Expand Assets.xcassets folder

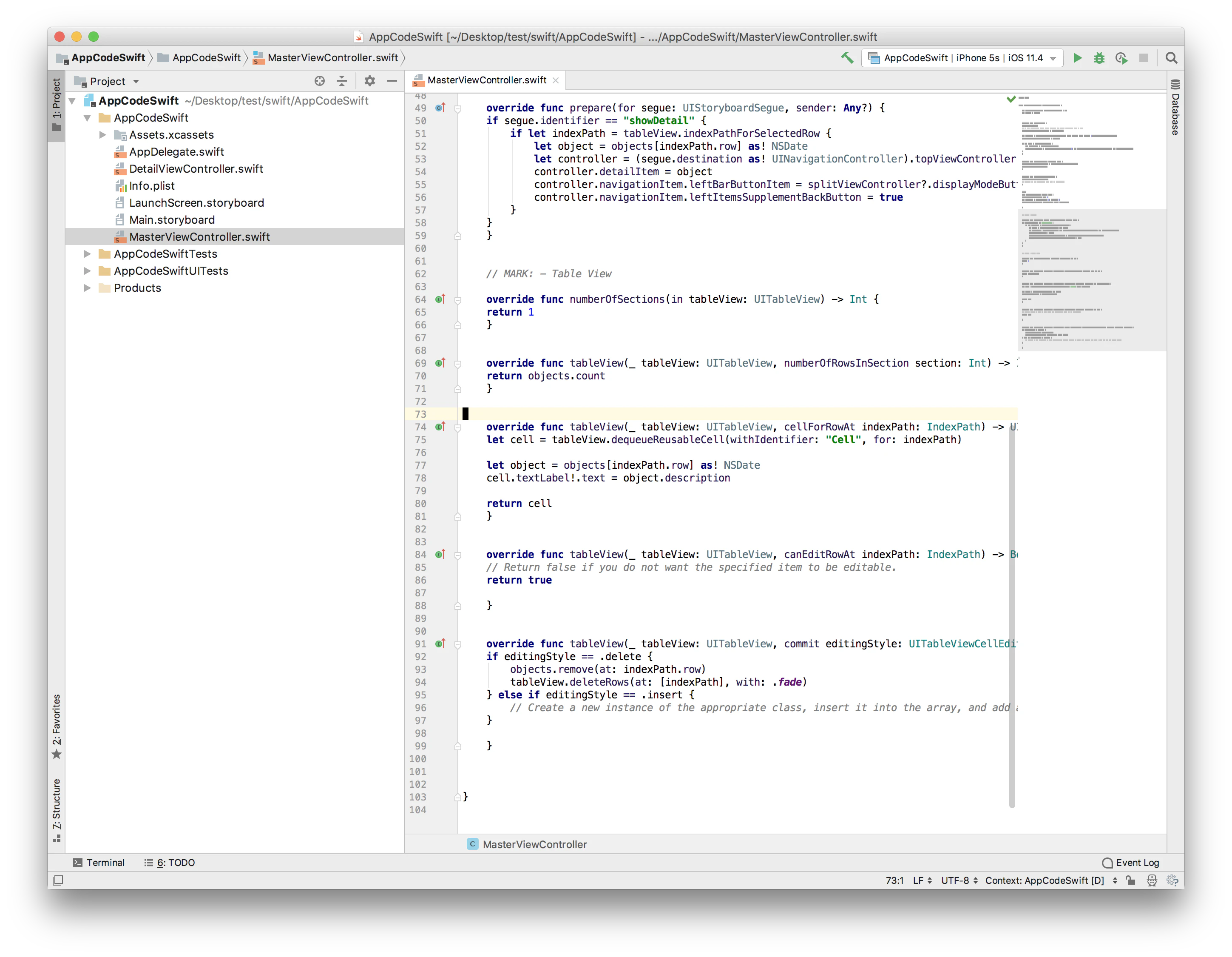pos(103,135)
